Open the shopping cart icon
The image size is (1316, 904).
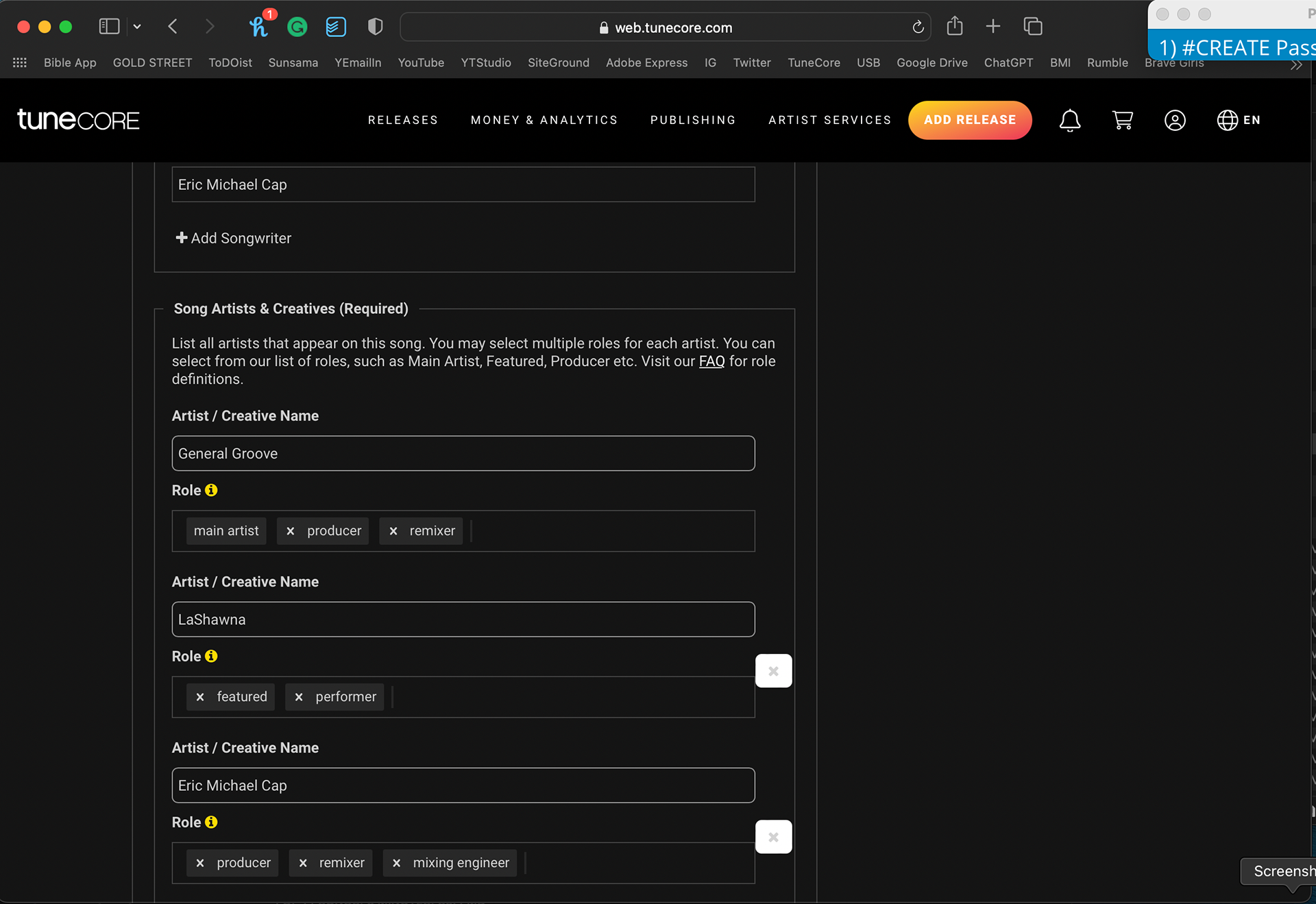pos(1122,121)
